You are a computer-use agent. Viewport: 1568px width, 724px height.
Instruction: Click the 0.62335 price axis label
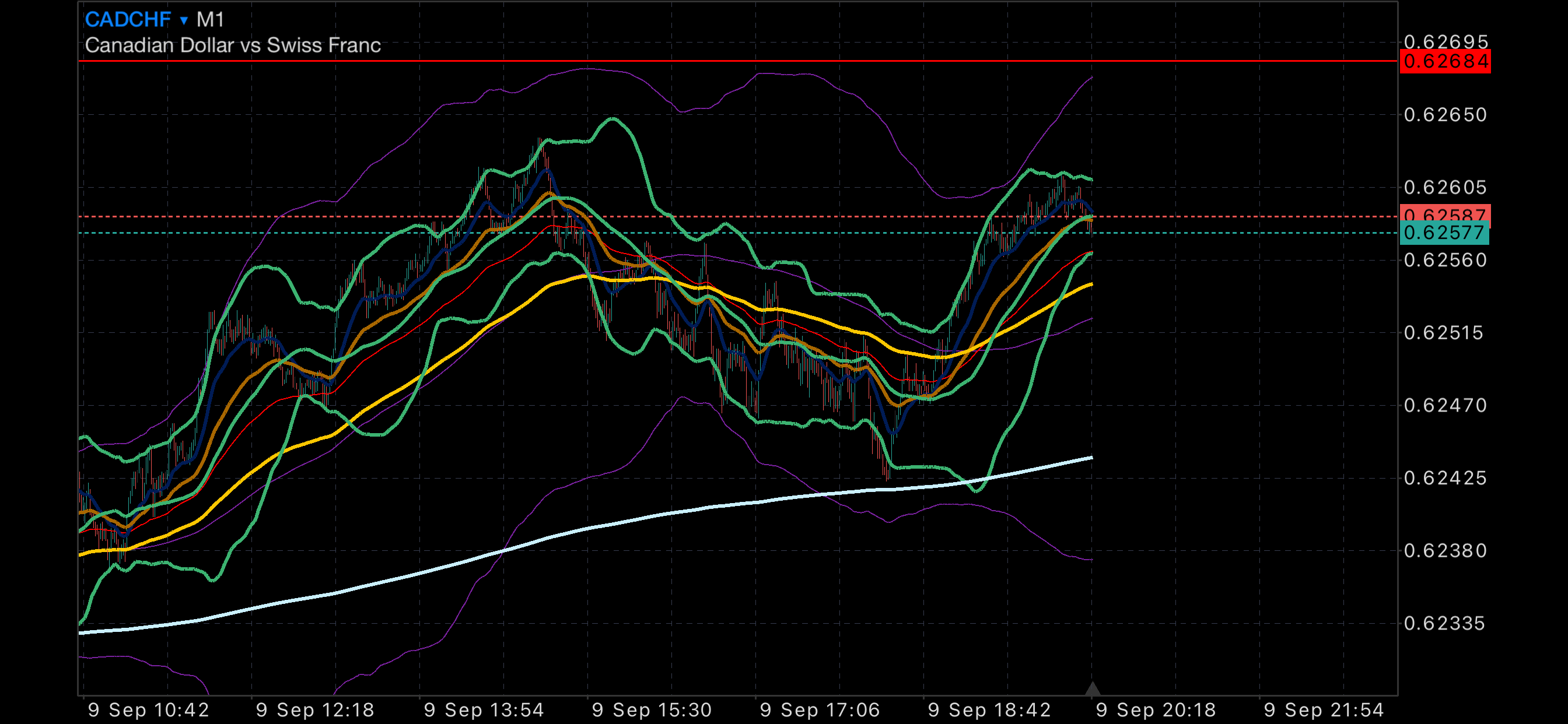point(1444,623)
